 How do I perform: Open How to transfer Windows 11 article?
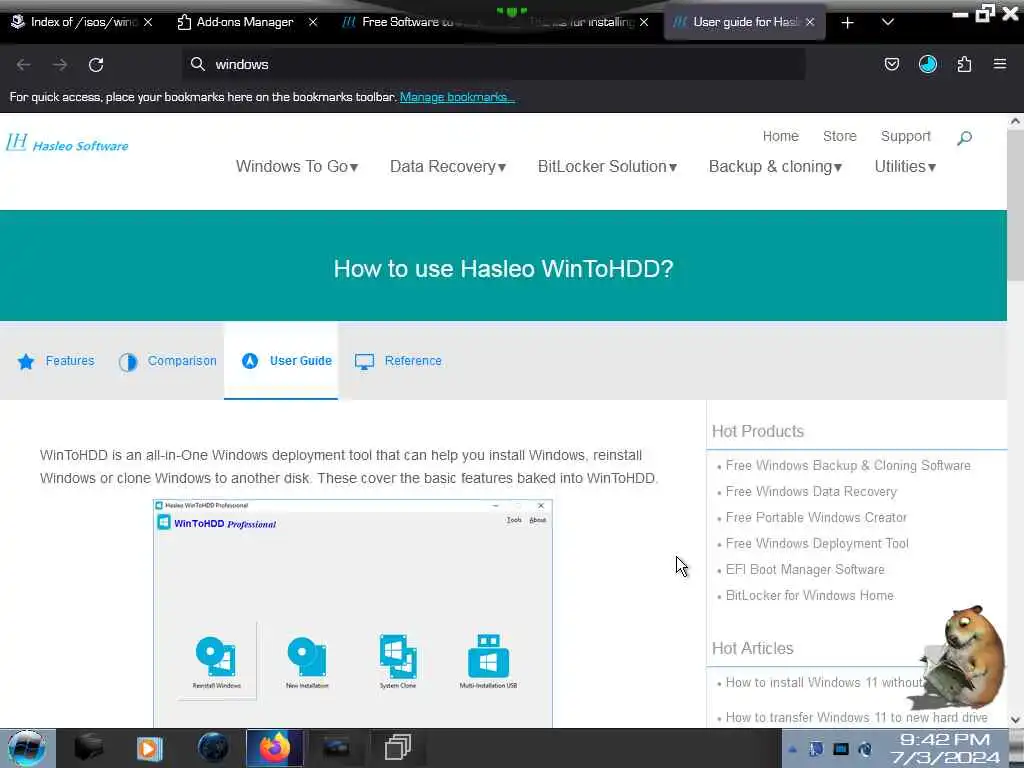click(856, 718)
